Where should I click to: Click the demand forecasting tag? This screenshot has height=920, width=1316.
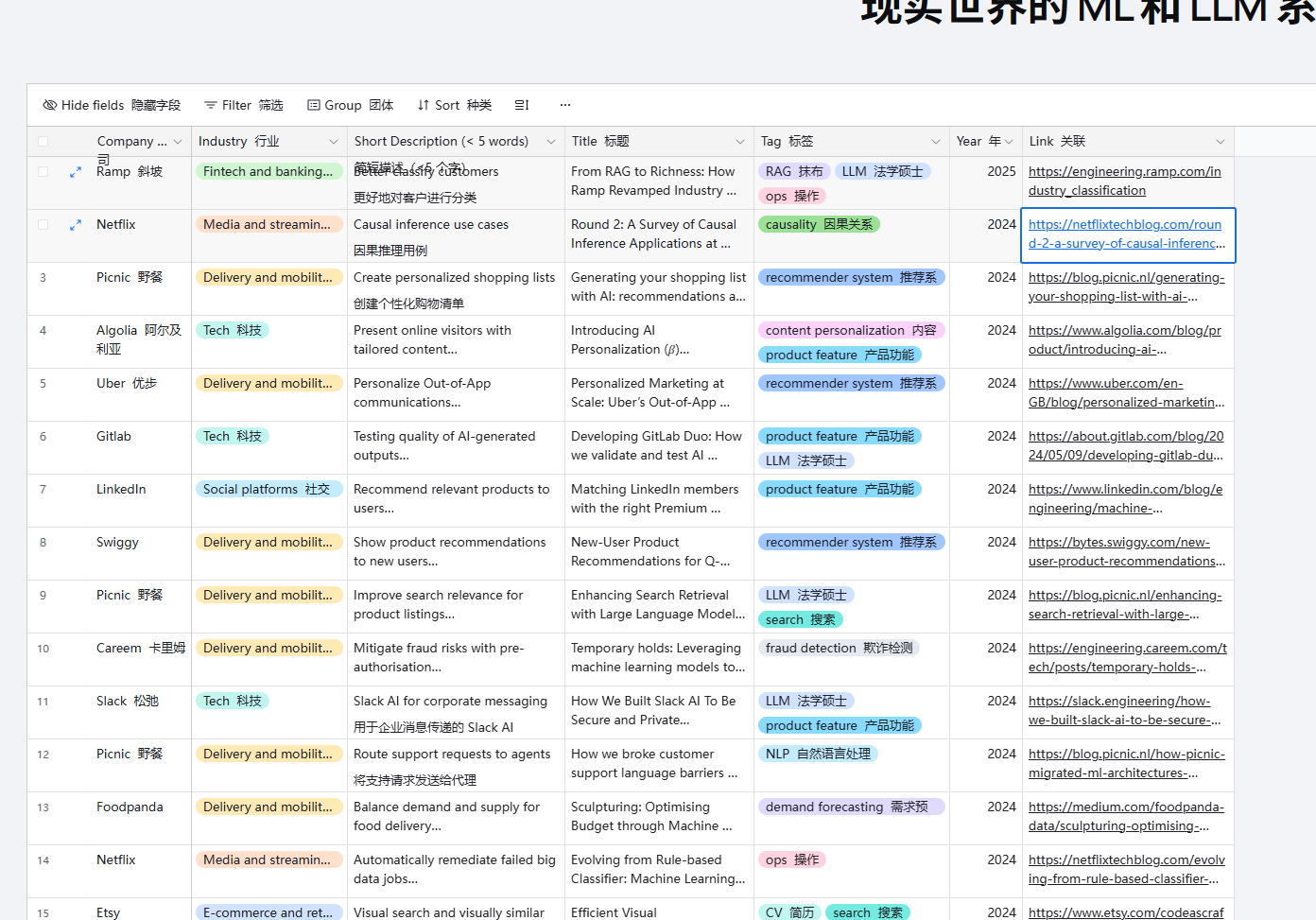851,807
